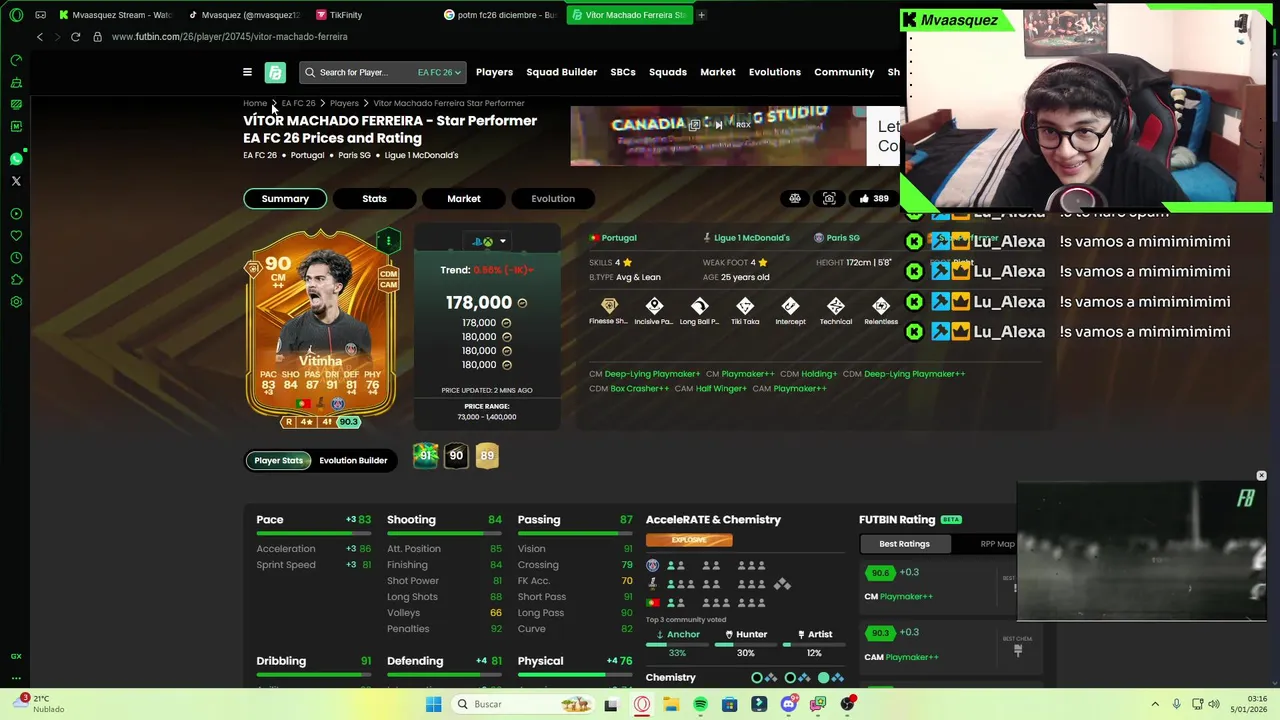Open WhatsApp in the browser sidebar
Screen dimensions: 1280x720
click(16, 159)
